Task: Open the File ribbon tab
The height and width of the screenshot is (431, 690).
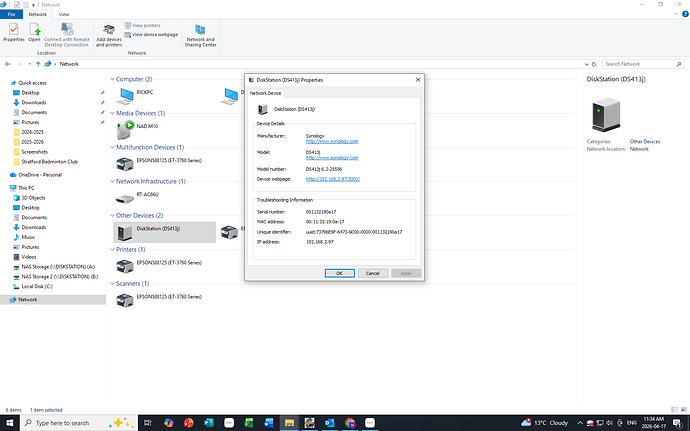Action: tap(11, 14)
